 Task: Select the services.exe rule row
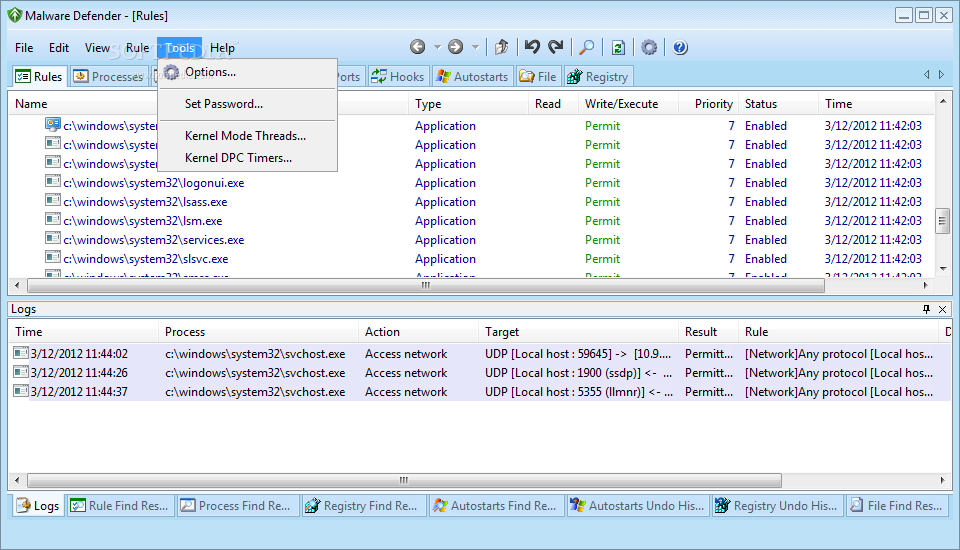[x=470, y=240]
